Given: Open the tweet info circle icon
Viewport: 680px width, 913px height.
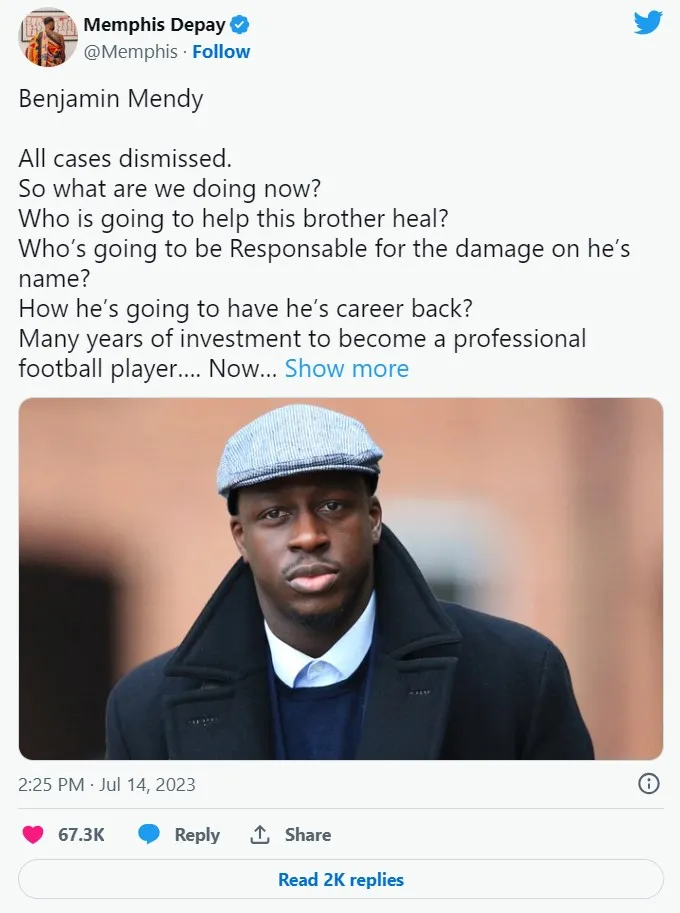Looking at the screenshot, I should click(x=648, y=783).
